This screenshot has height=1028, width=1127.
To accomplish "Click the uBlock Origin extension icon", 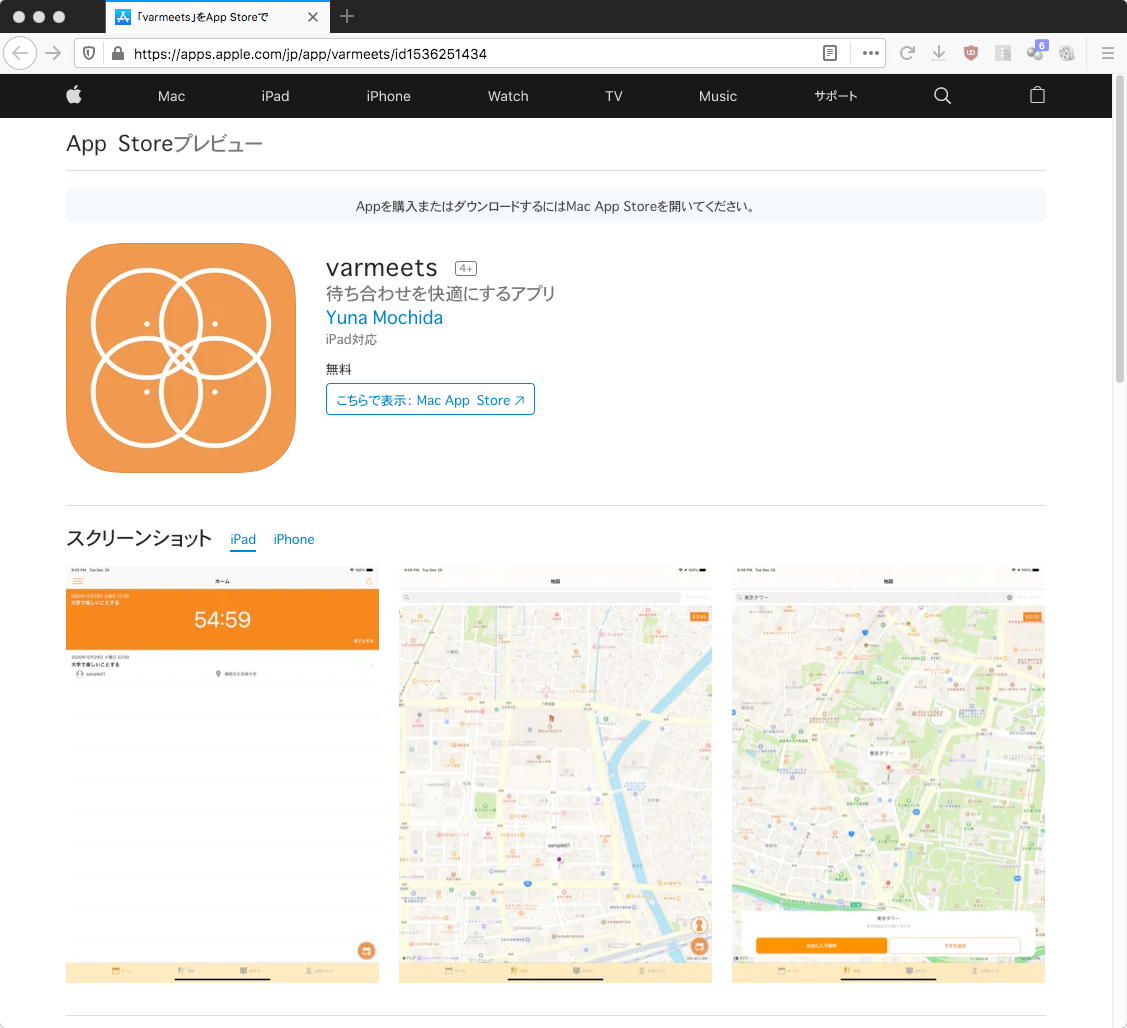I will click(970, 53).
